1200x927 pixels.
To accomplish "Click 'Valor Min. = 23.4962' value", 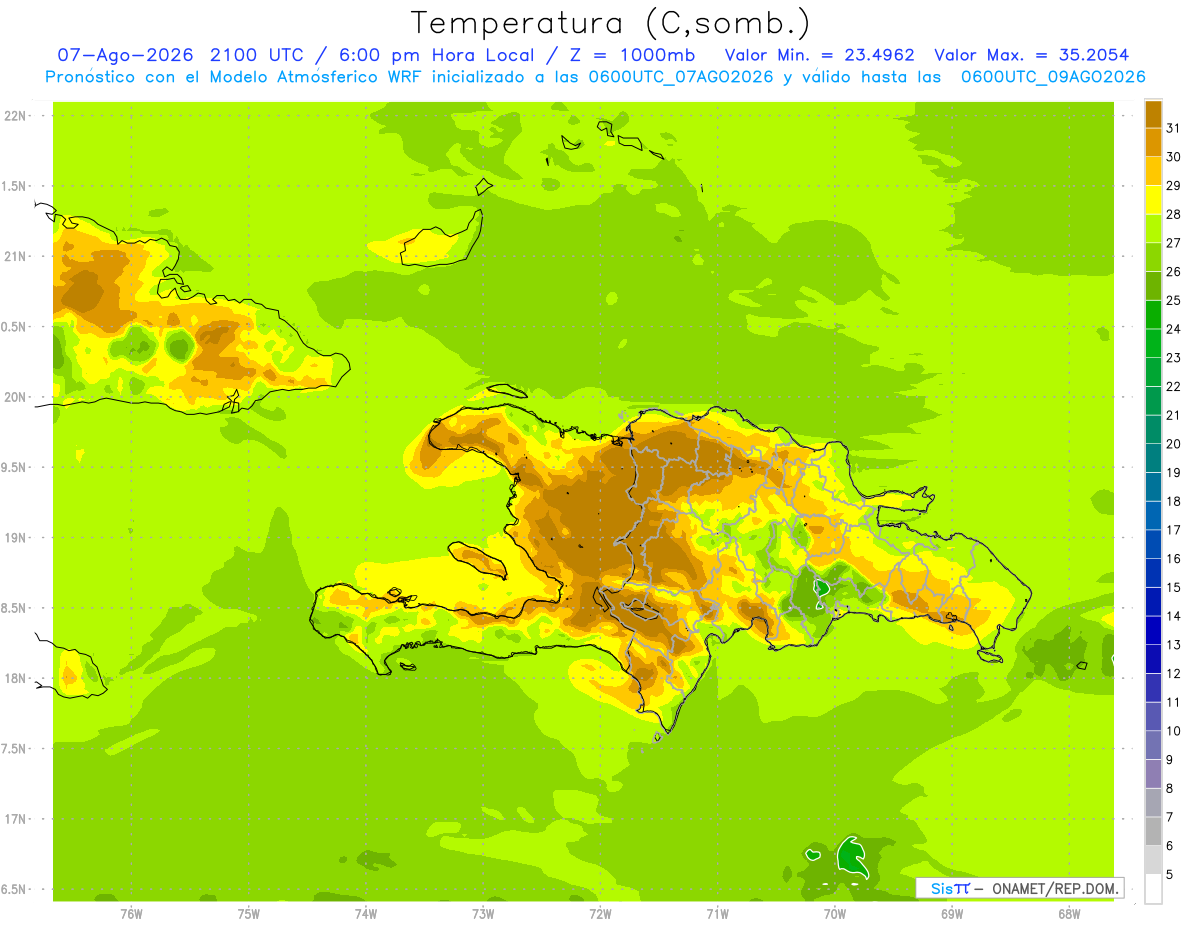I will [x=819, y=55].
